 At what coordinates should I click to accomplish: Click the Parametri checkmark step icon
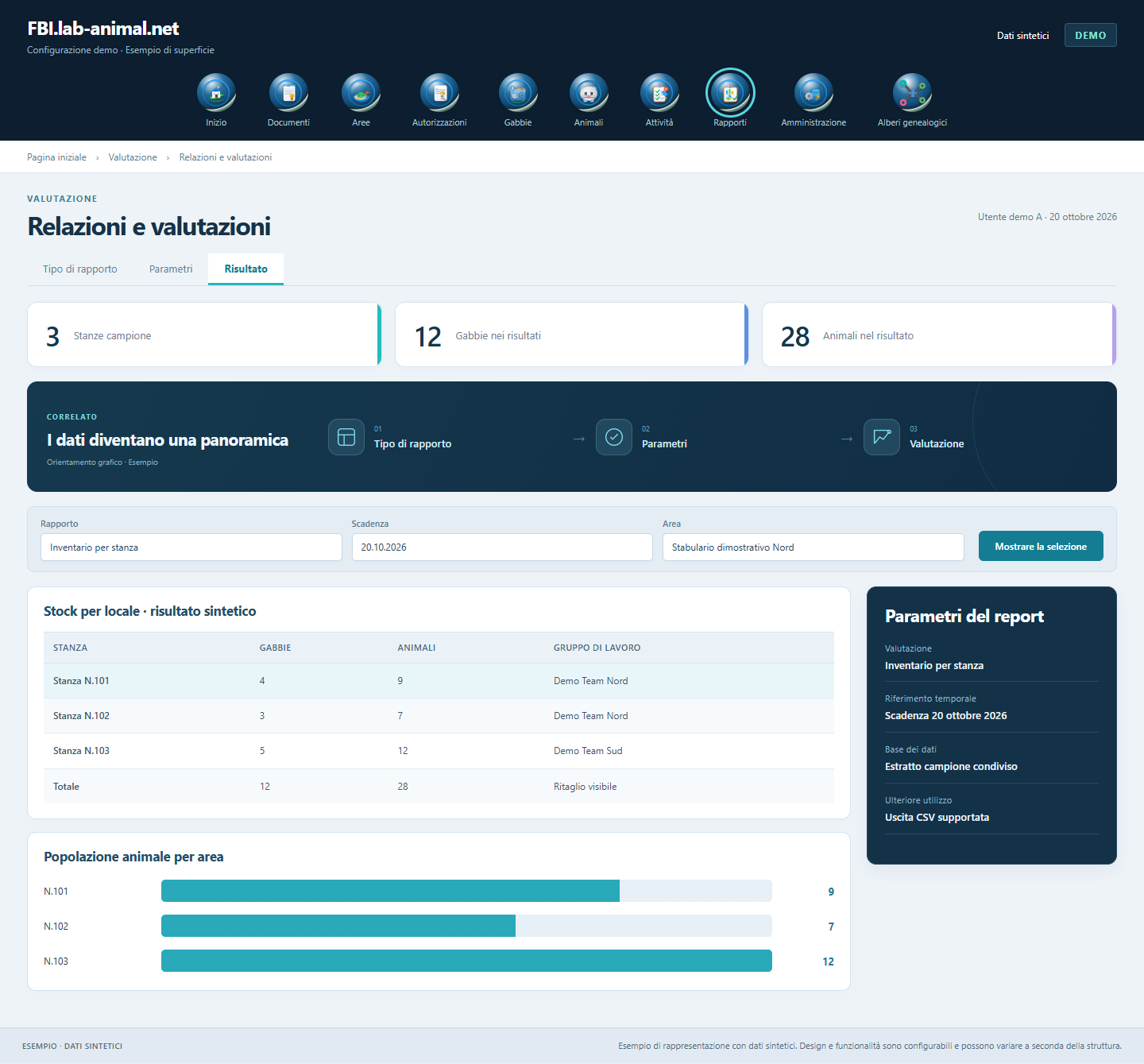(x=614, y=437)
